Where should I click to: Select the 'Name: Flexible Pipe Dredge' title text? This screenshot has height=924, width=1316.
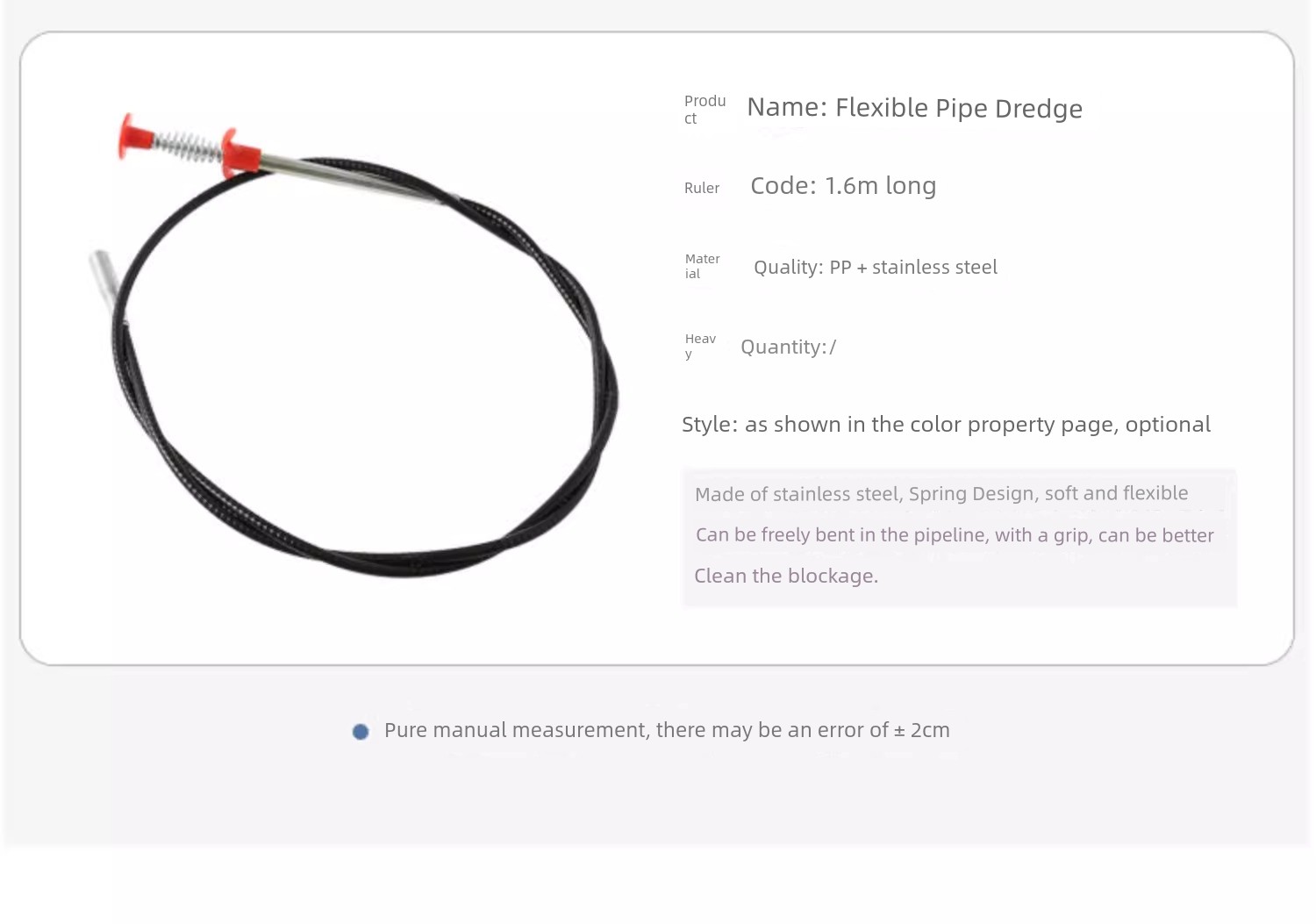(x=914, y=108)
